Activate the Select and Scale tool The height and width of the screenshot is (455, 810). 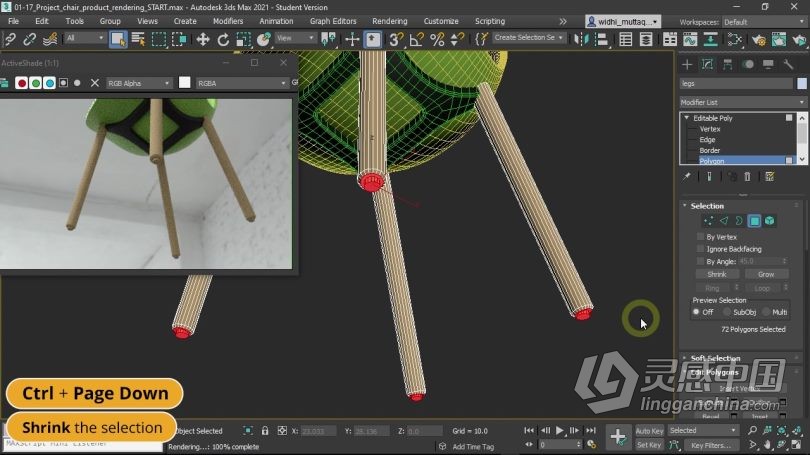[x=243, y=39]
